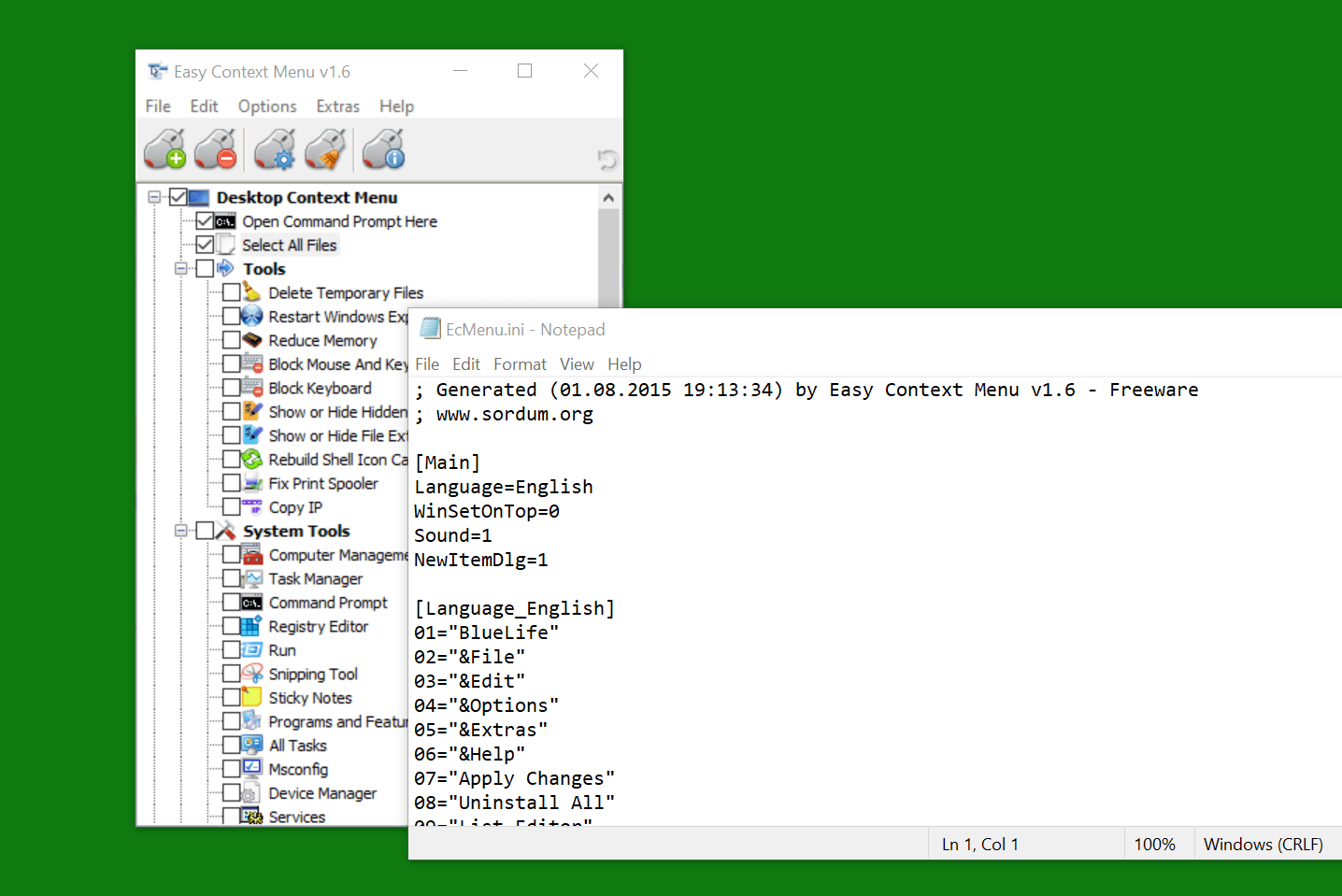Open the Extras menu in Easy Context Menu

point(337,107)
